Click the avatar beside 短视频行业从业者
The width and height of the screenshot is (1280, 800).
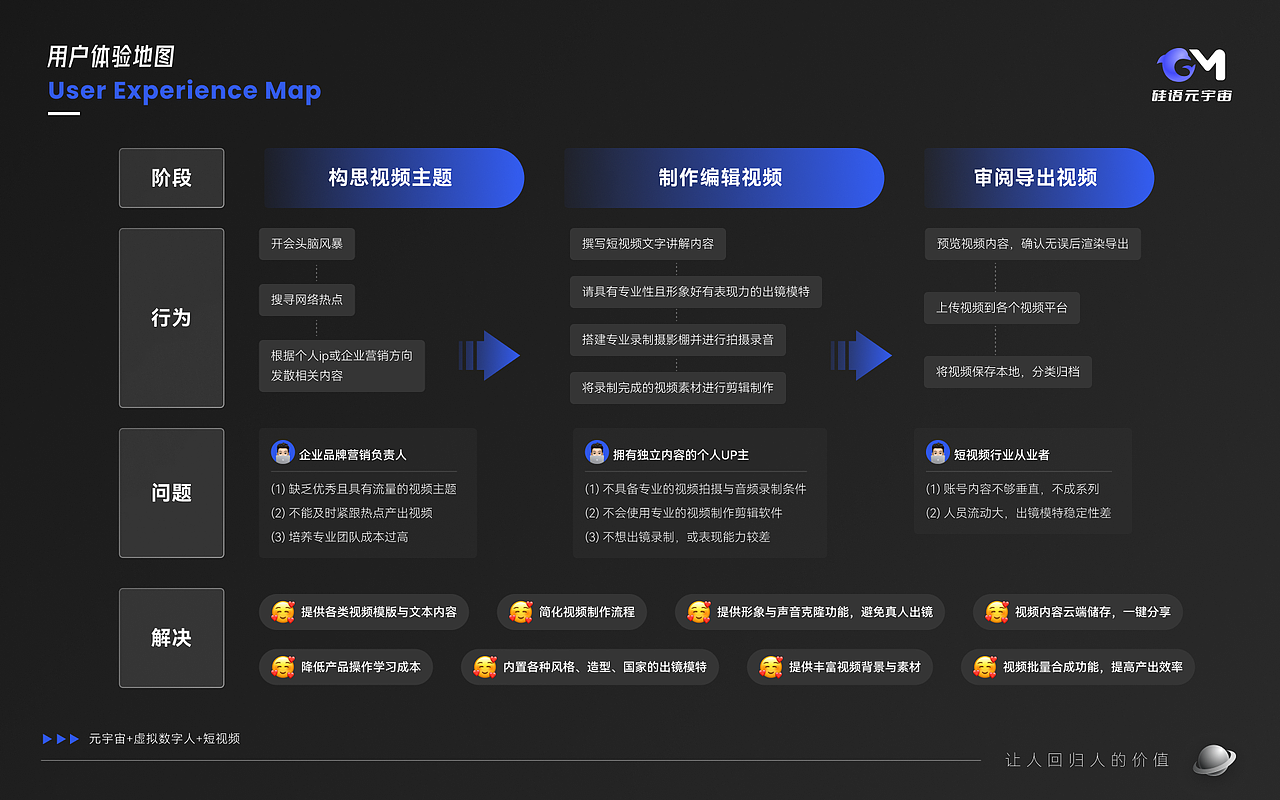click(x=938, y=452)
